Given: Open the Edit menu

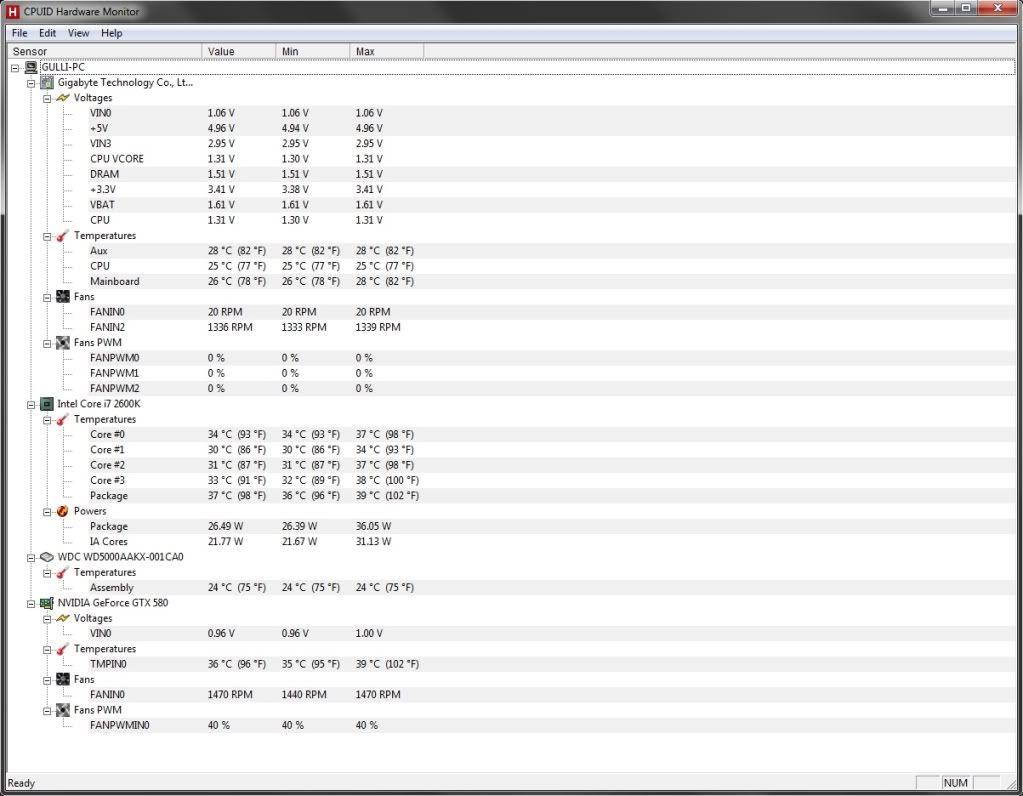Looking at the screenshot, I should [48, 33].
